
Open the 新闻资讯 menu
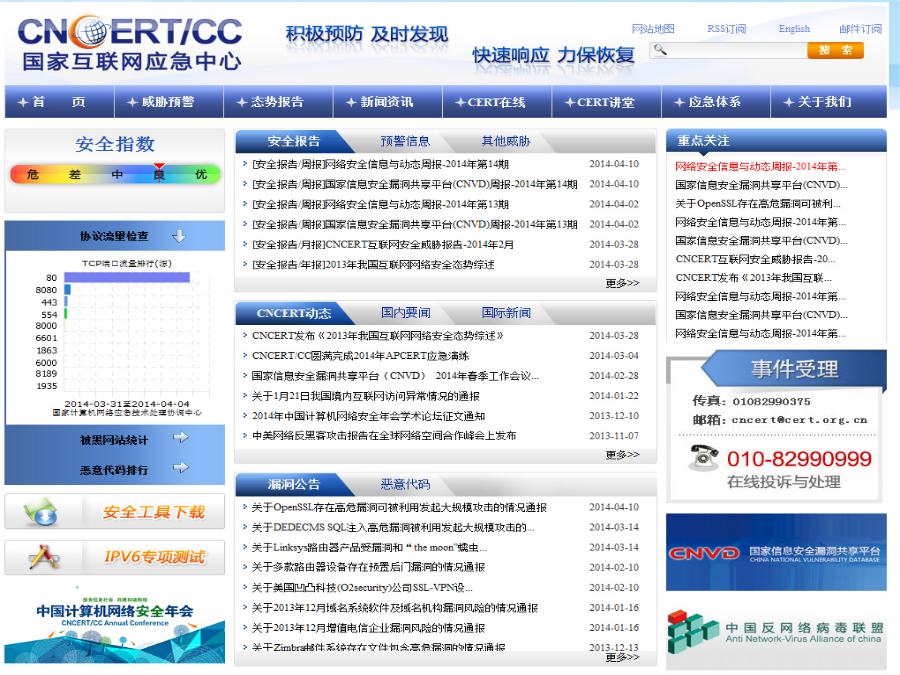point(388,102)
